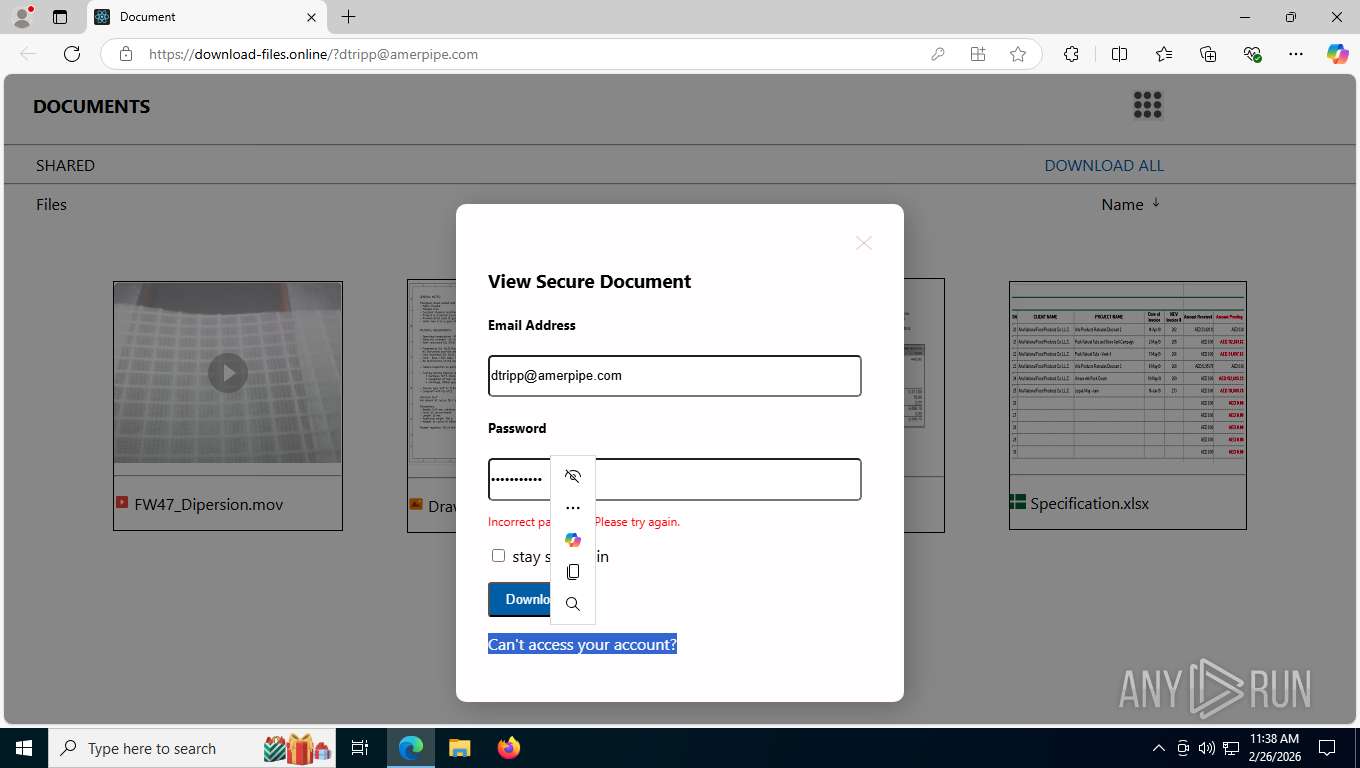
Task: Open a new tab with plus icon
Action: pyautogui.click(x=348, y=17)
